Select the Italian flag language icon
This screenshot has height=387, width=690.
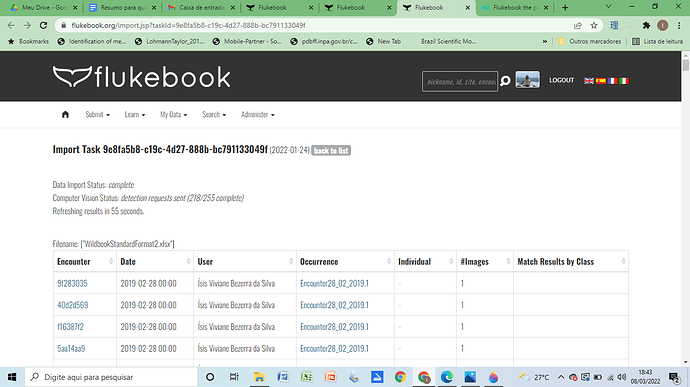pos(624,81)
